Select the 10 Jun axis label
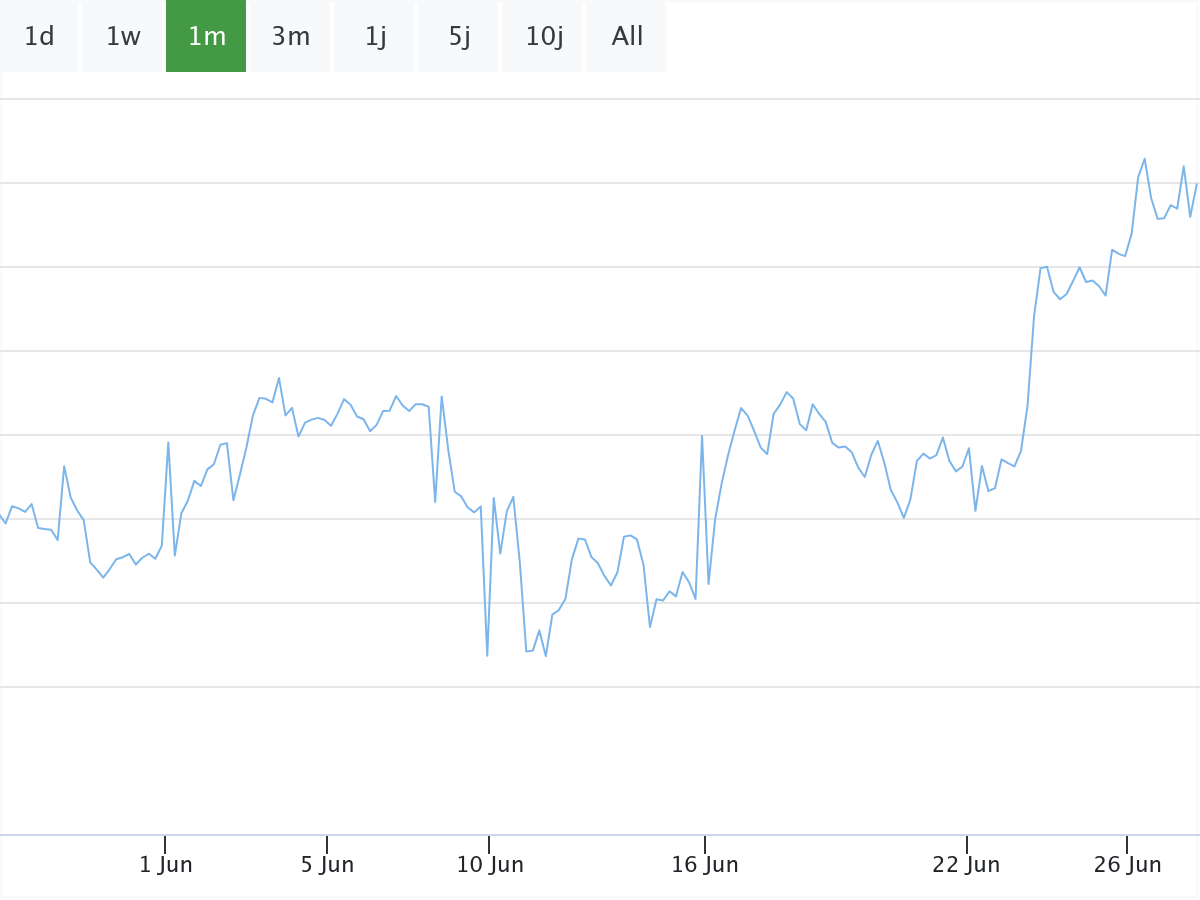The height and width of the screenshot is (900, 1200). click(x=490, y=865)
